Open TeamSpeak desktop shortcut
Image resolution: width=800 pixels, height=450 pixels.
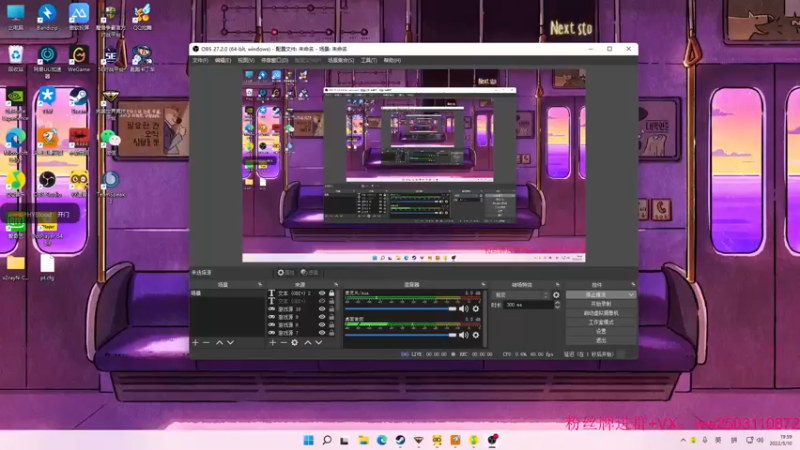(x=111, y=186)
